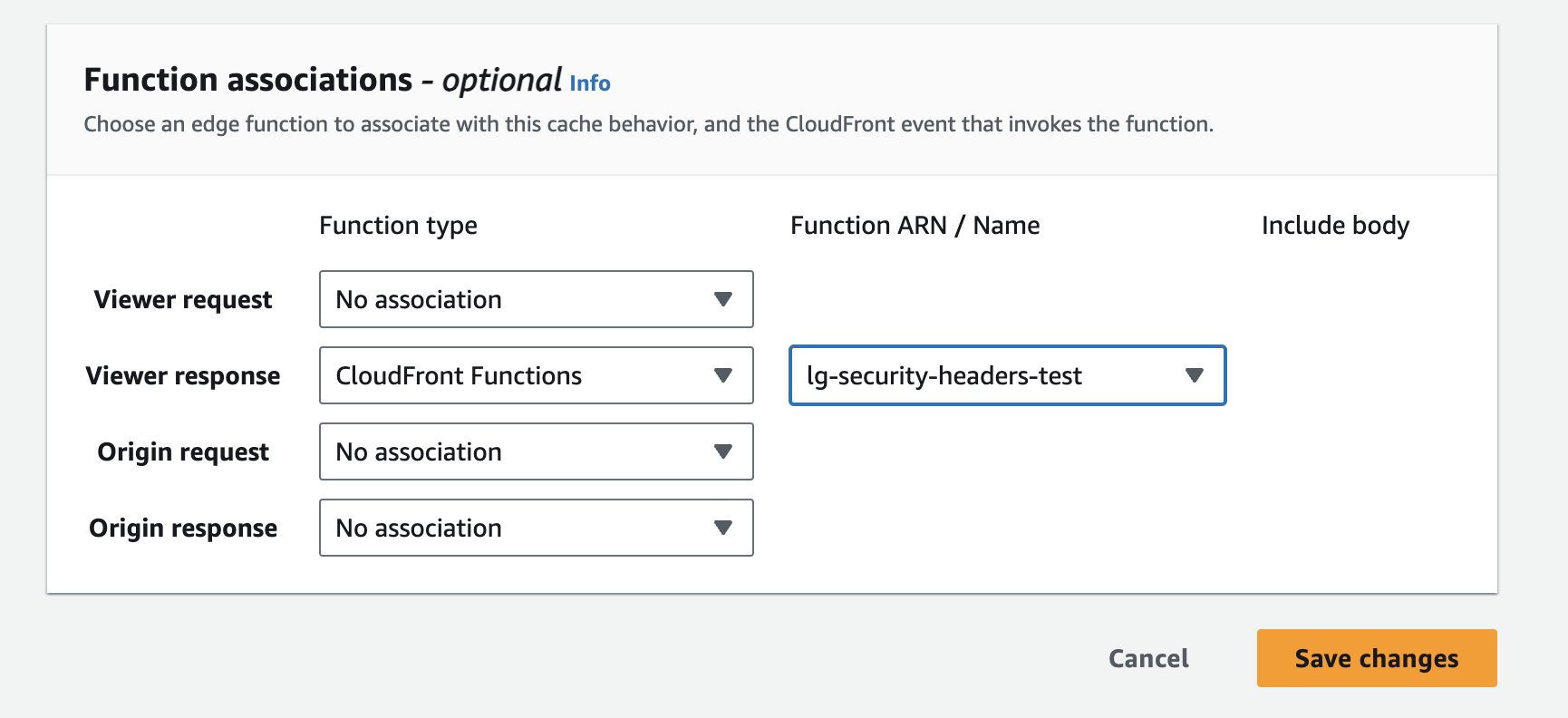This screenshot has height=718, width=1568.
Task: Click the Viewer request row label
Action: [183, 299]
